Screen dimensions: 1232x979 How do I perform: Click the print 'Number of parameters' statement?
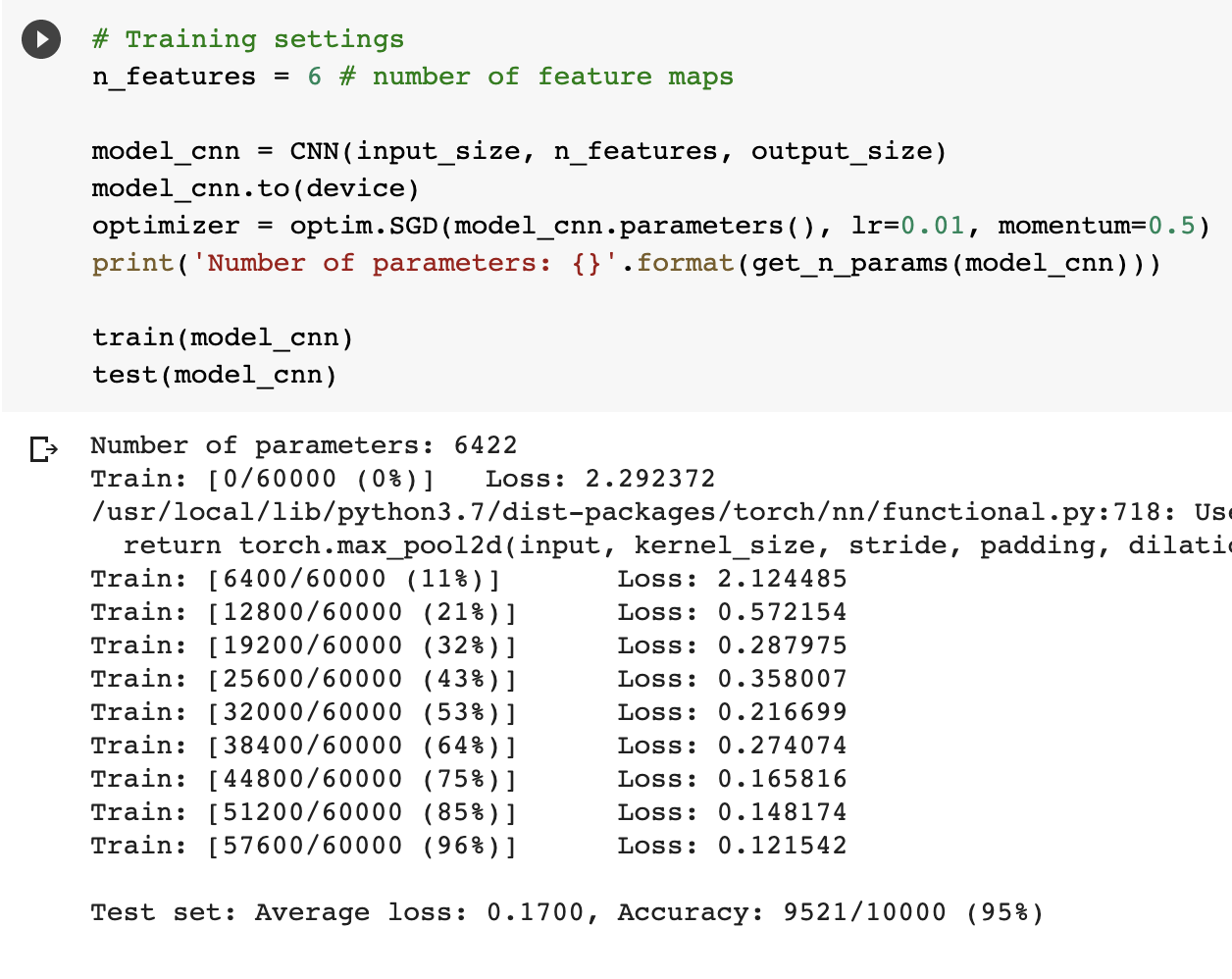pyautogui.click(x=626, y=263)
